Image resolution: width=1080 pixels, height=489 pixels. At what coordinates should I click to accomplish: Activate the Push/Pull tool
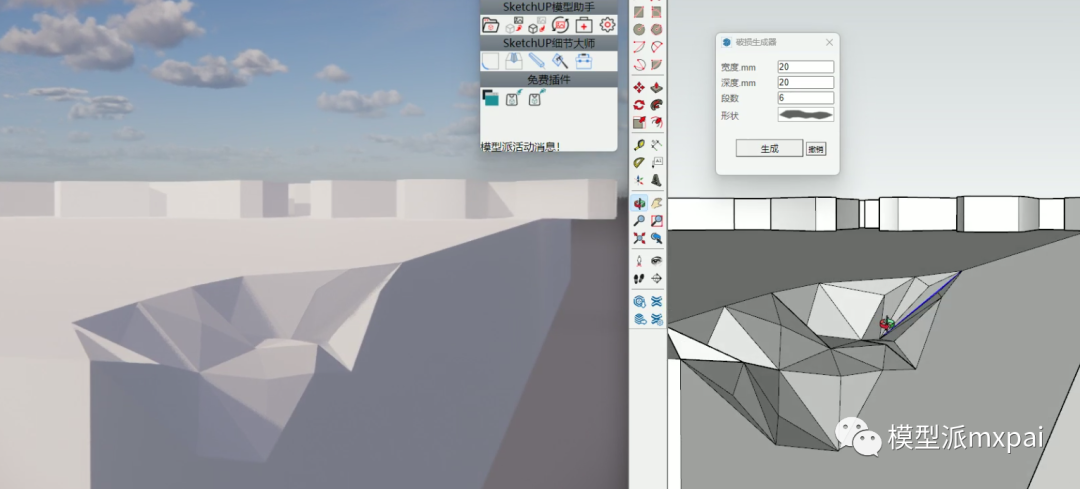(656, 88)
